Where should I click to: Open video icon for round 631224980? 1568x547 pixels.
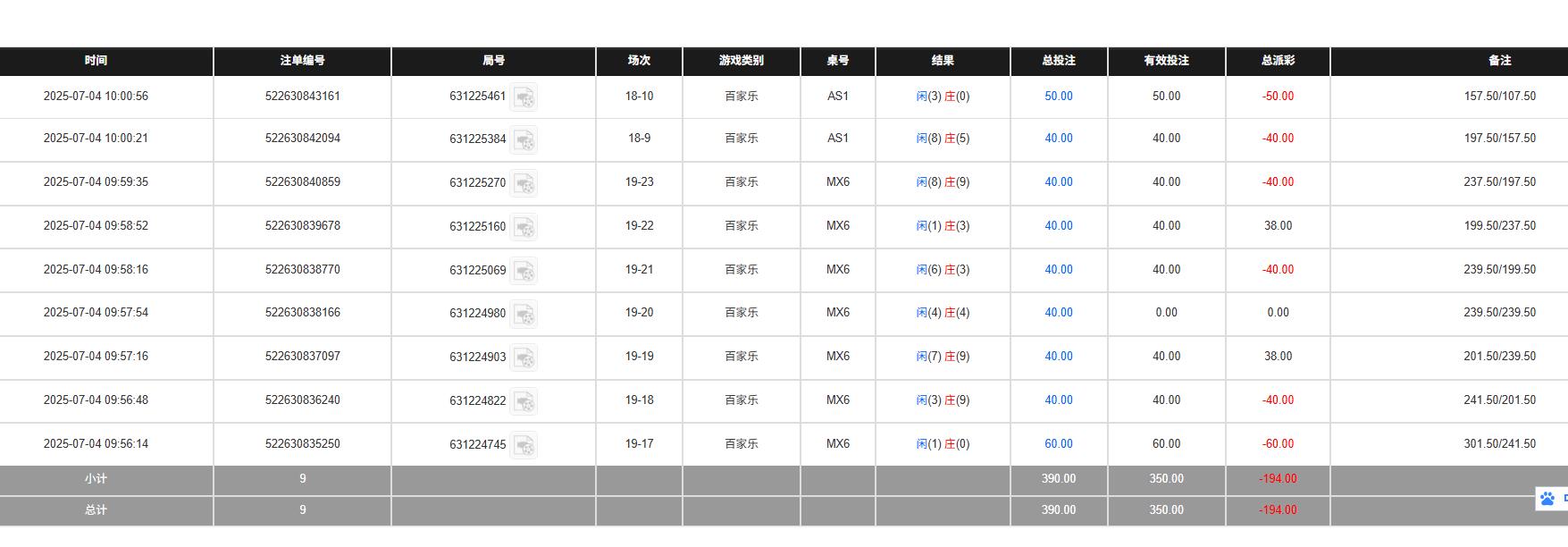(524, 314)
